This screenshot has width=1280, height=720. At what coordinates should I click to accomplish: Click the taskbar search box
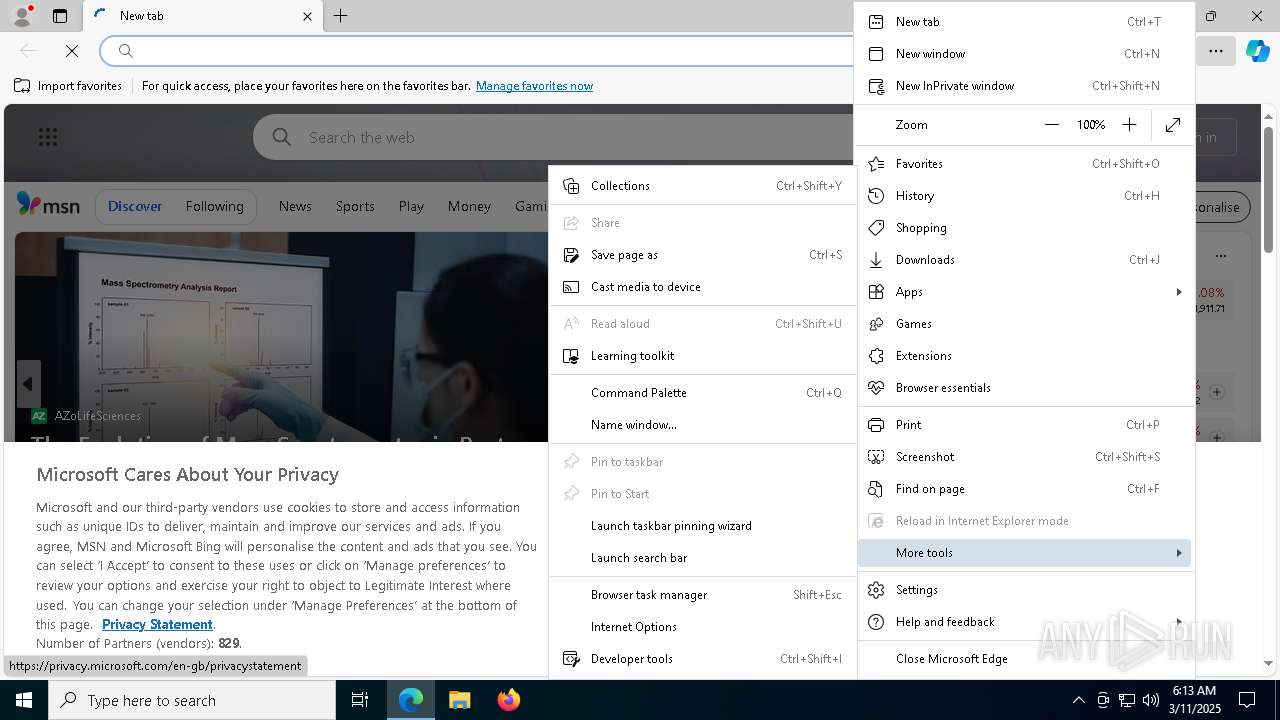(192, 700)
